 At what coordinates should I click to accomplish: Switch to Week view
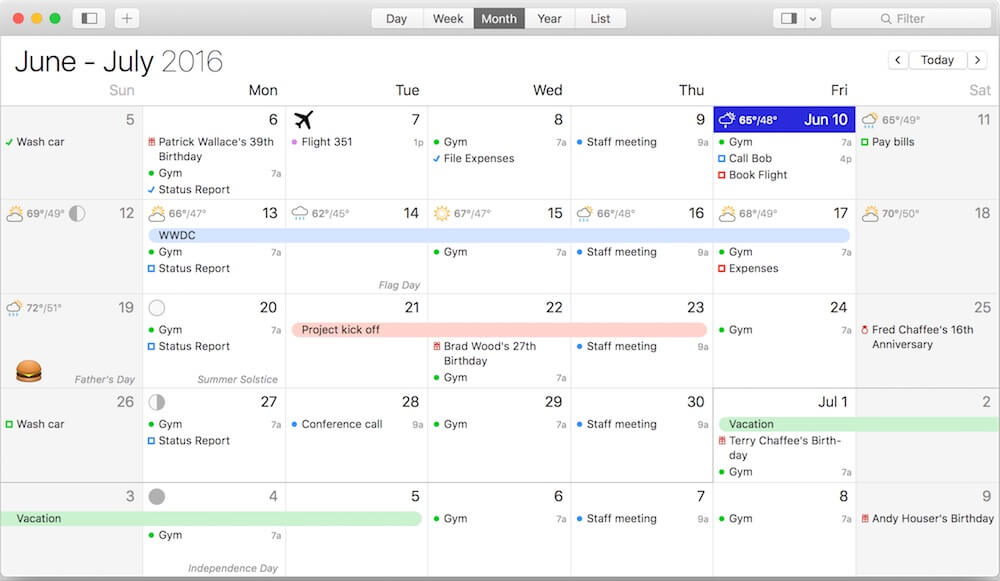point(448,18)
